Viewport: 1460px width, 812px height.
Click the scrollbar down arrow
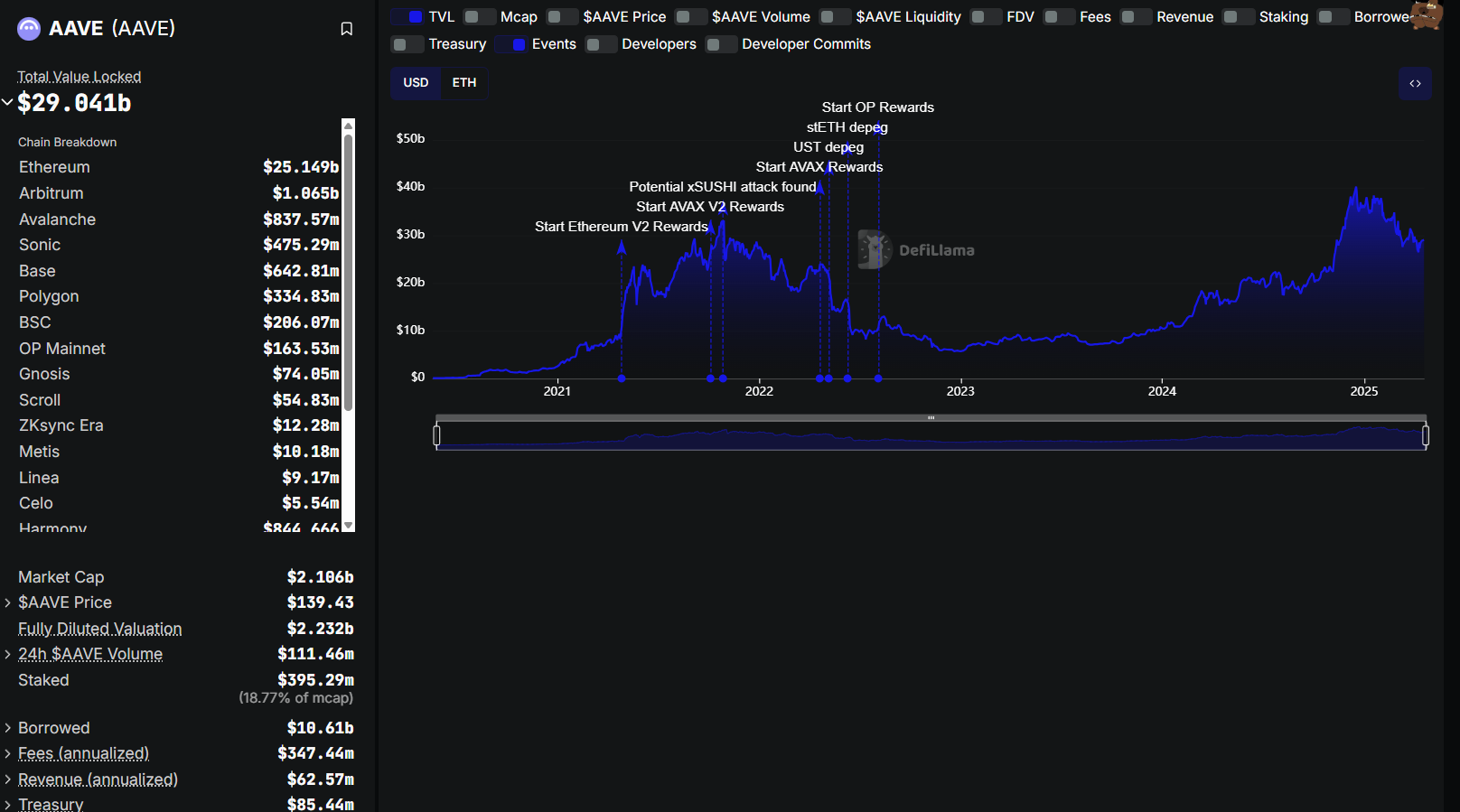[x=348, y=525]
